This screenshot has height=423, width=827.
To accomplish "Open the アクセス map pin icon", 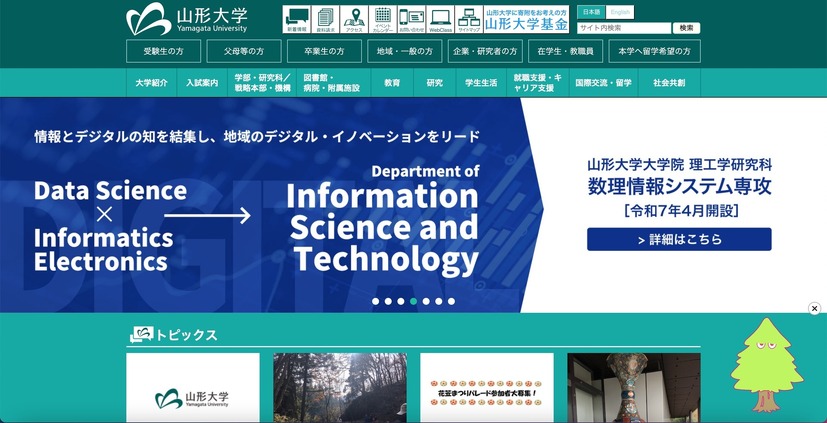I will click(x=354, y=19).
